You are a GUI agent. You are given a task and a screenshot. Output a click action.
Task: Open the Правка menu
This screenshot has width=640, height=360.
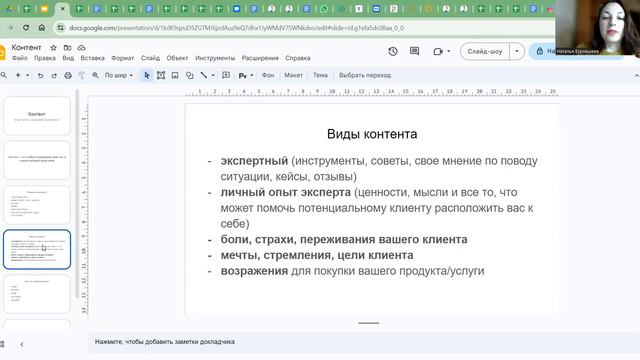pyautogui.click(x=45, y=58)
